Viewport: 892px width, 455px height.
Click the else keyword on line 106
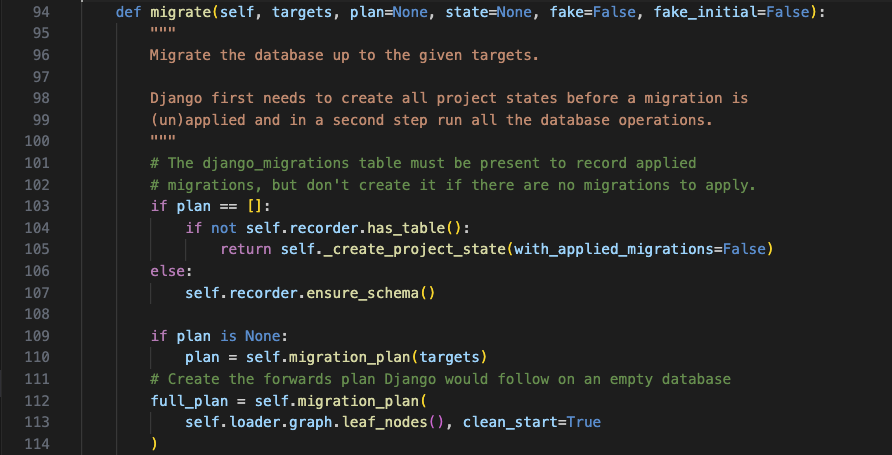coord(167,271)
